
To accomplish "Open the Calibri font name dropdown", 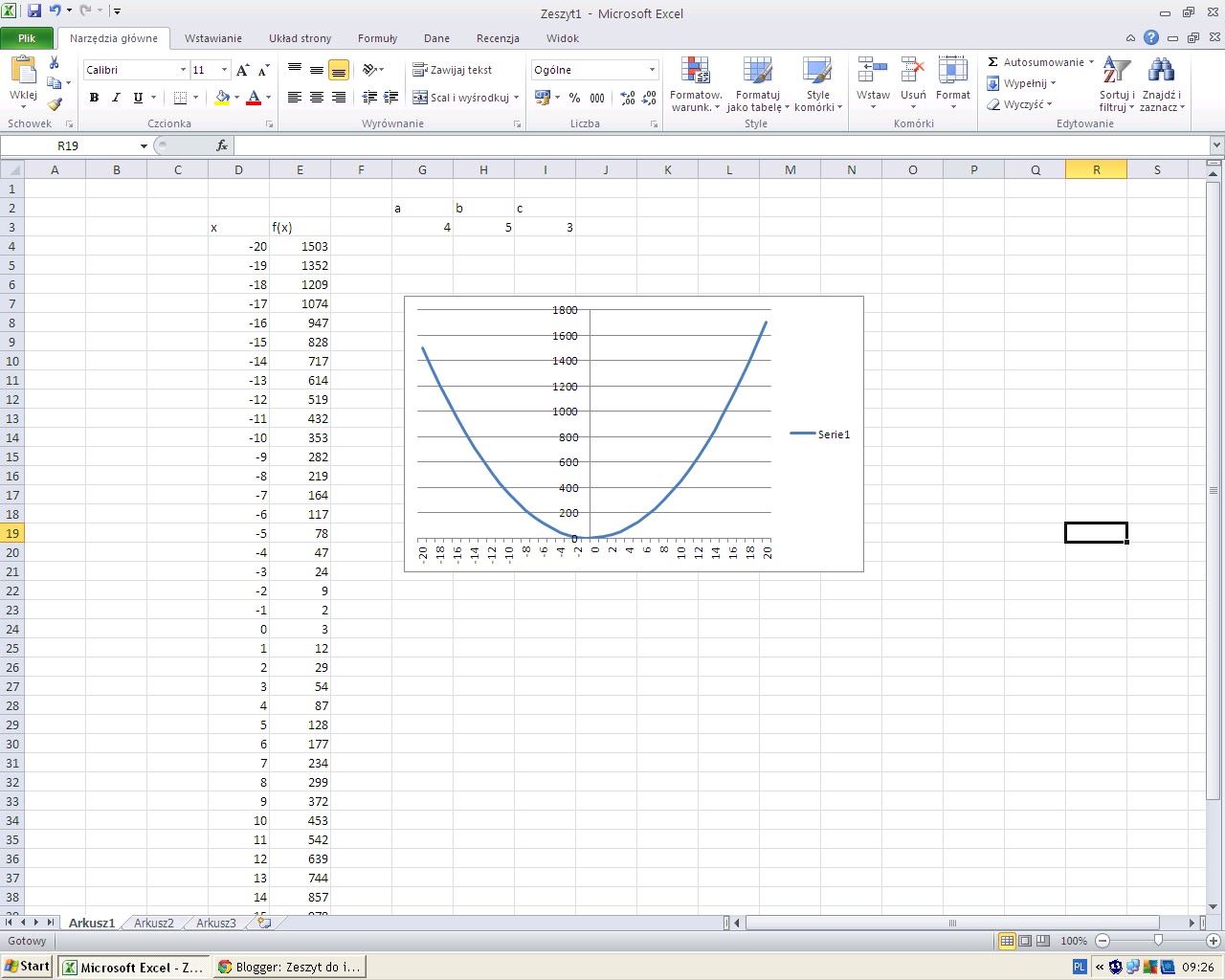I will click(x=183, y=70).
